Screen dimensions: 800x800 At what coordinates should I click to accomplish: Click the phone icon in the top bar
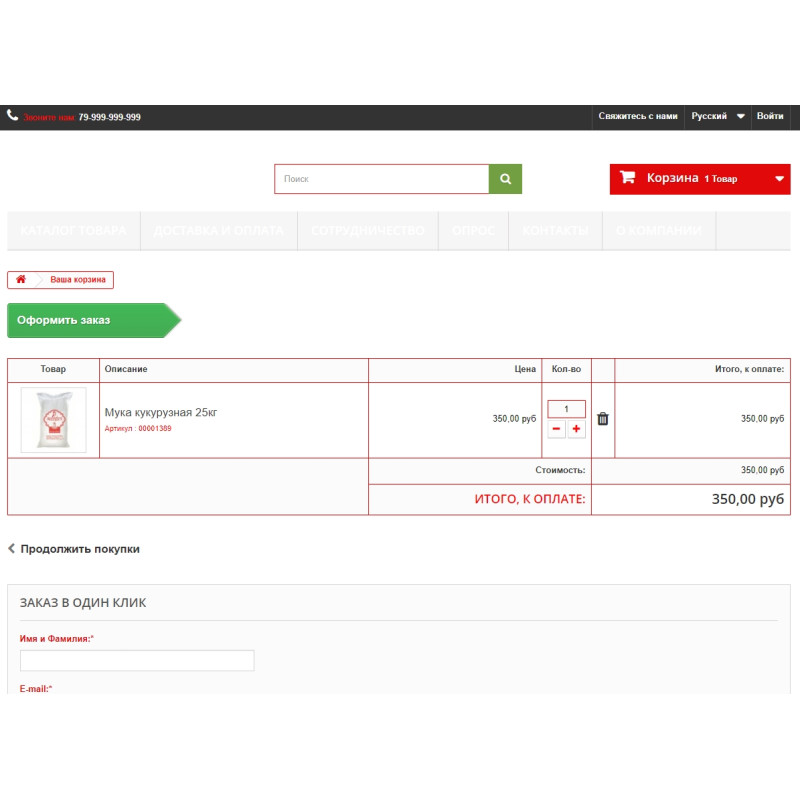click(x=11, y=116)
